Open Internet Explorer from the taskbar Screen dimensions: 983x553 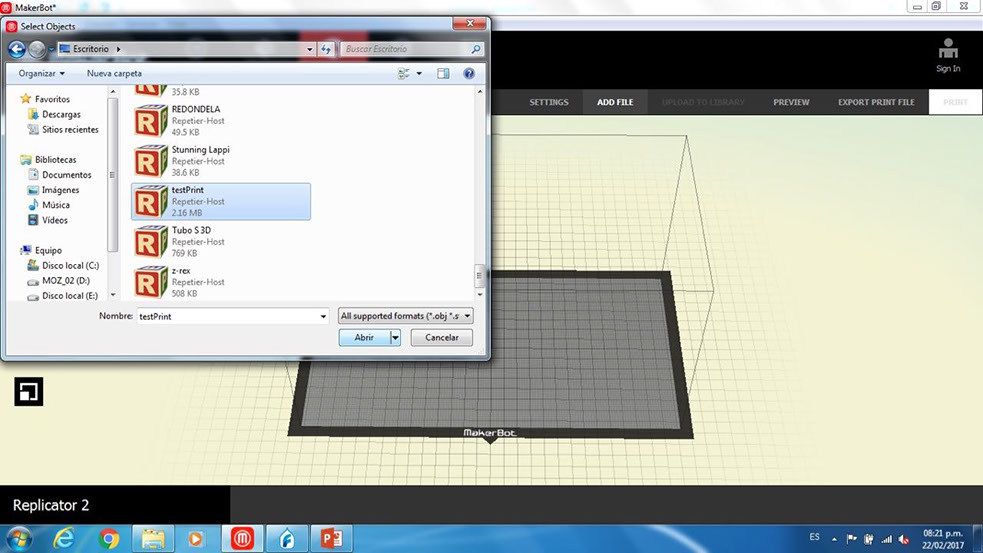[x=63, y=539]
